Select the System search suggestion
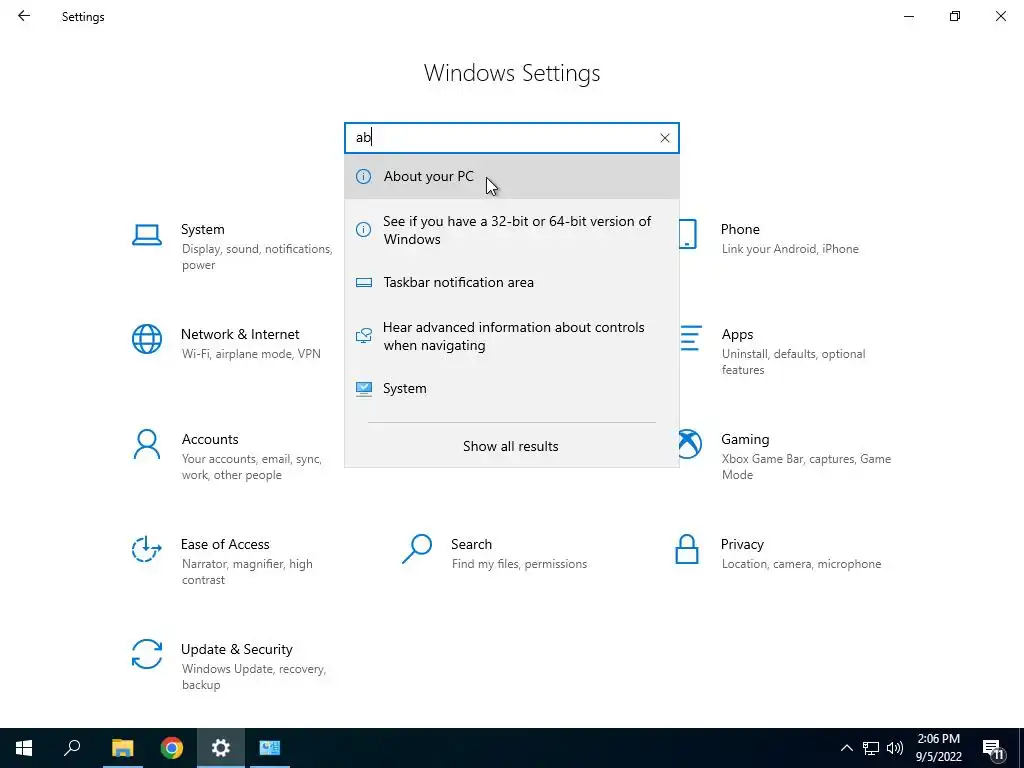Viewport: 1024px width, 768px height. 511,389
